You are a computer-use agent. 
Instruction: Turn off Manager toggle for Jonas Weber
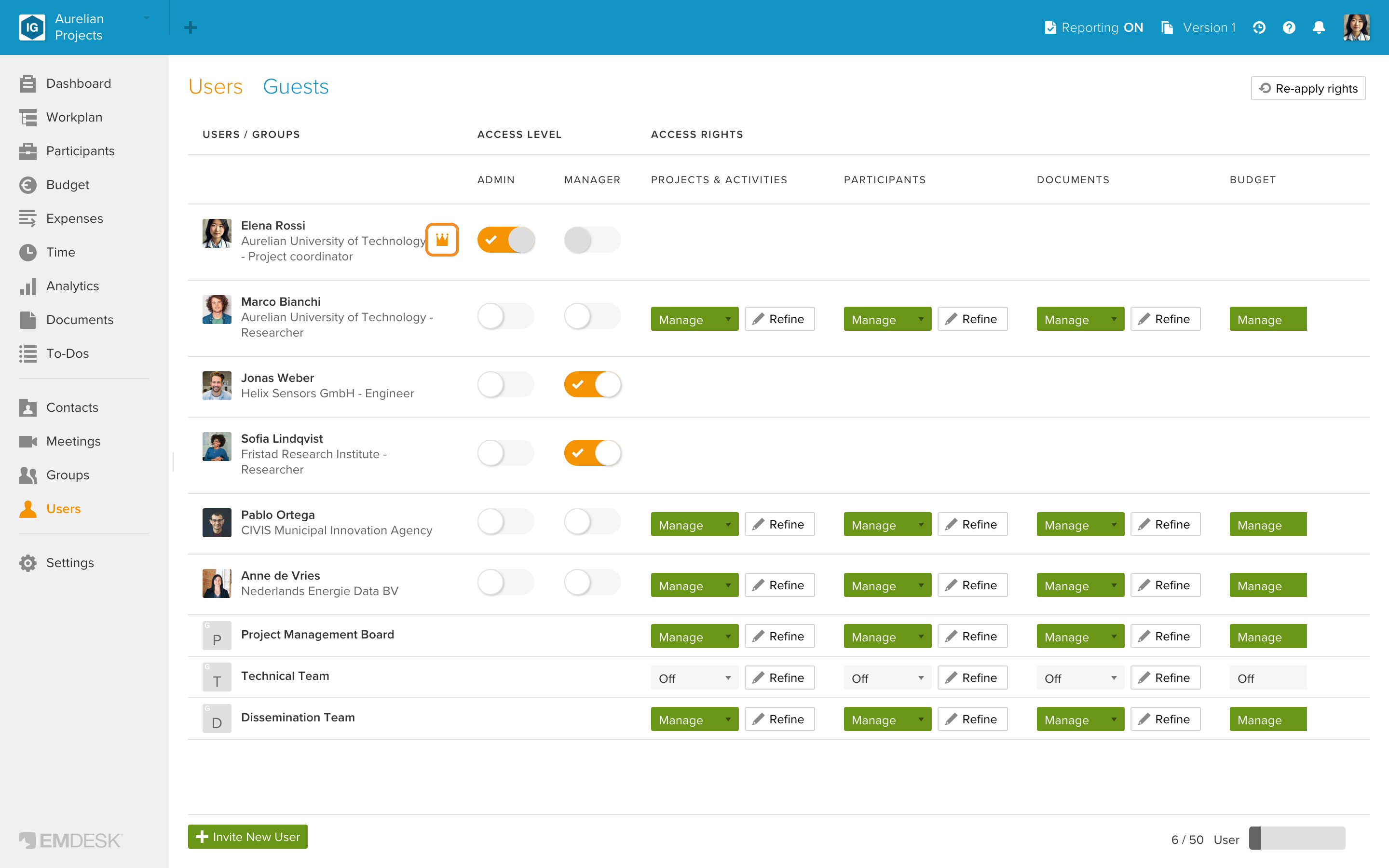592,385
